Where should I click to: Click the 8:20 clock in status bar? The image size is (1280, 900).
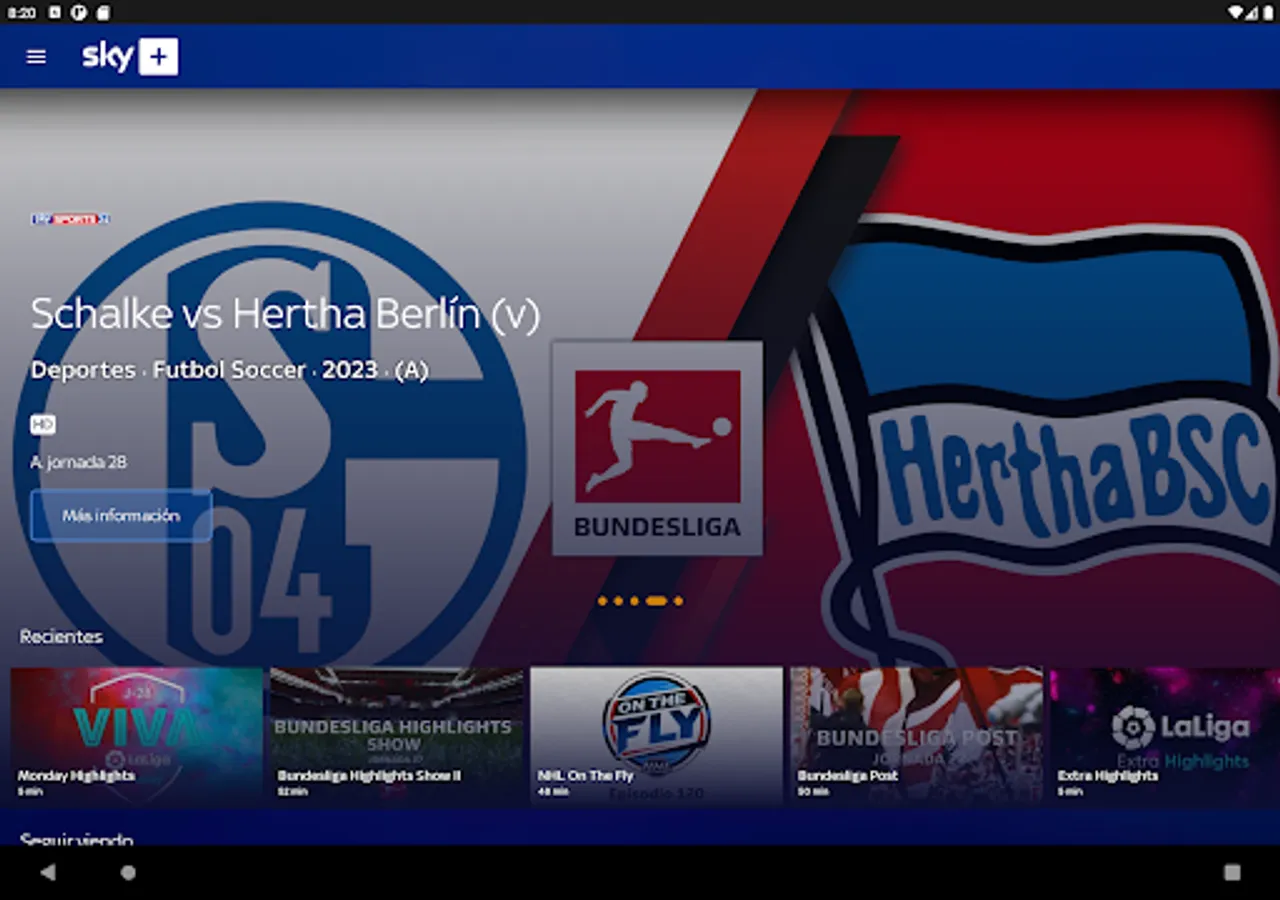[x=21, y=13]
